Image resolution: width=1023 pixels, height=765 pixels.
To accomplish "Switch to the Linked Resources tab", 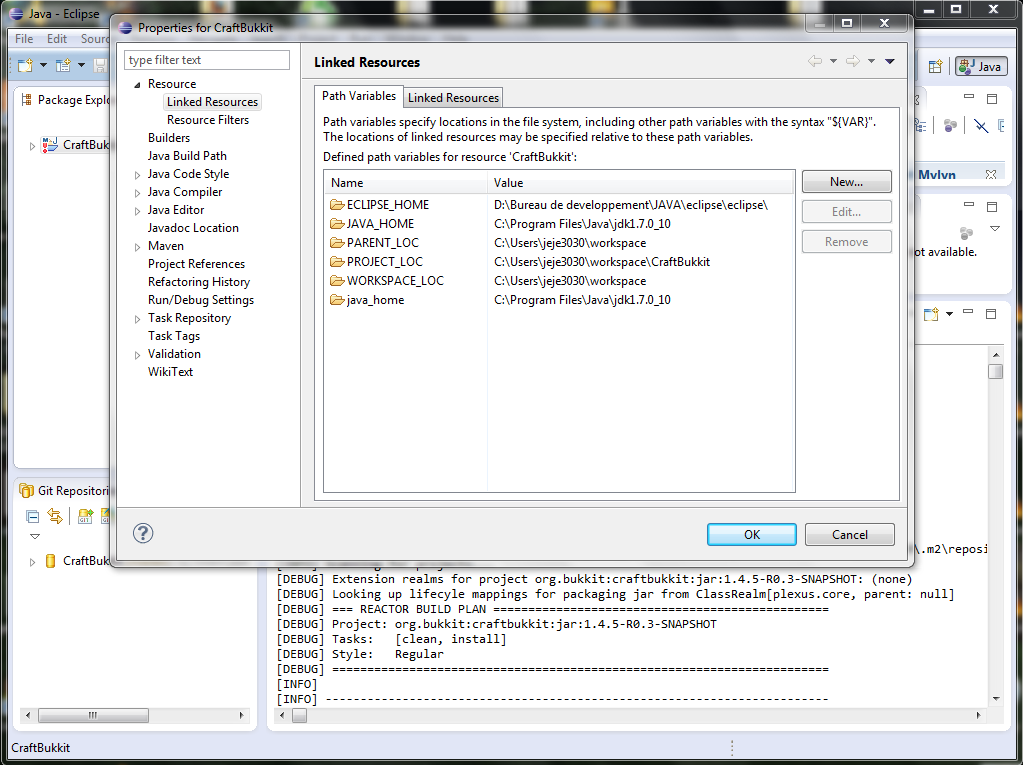I will tap(453, 98).
